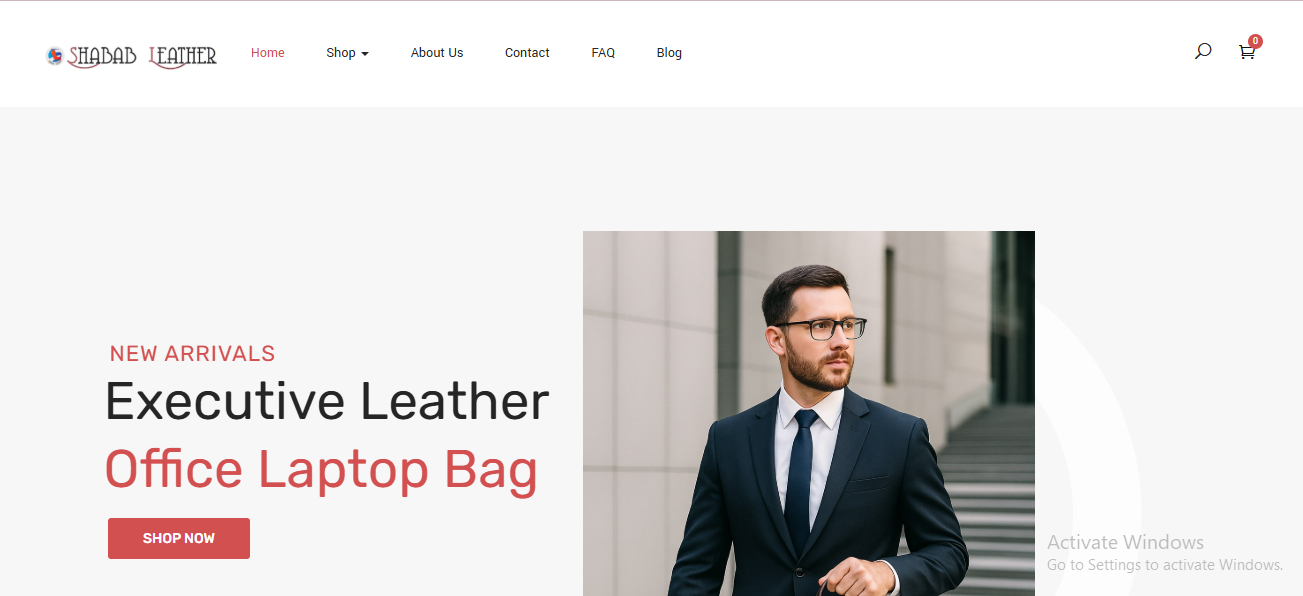Click the businessman hero banner image
This screenshot has height=596, width=1303.
[x=809, y=413]
